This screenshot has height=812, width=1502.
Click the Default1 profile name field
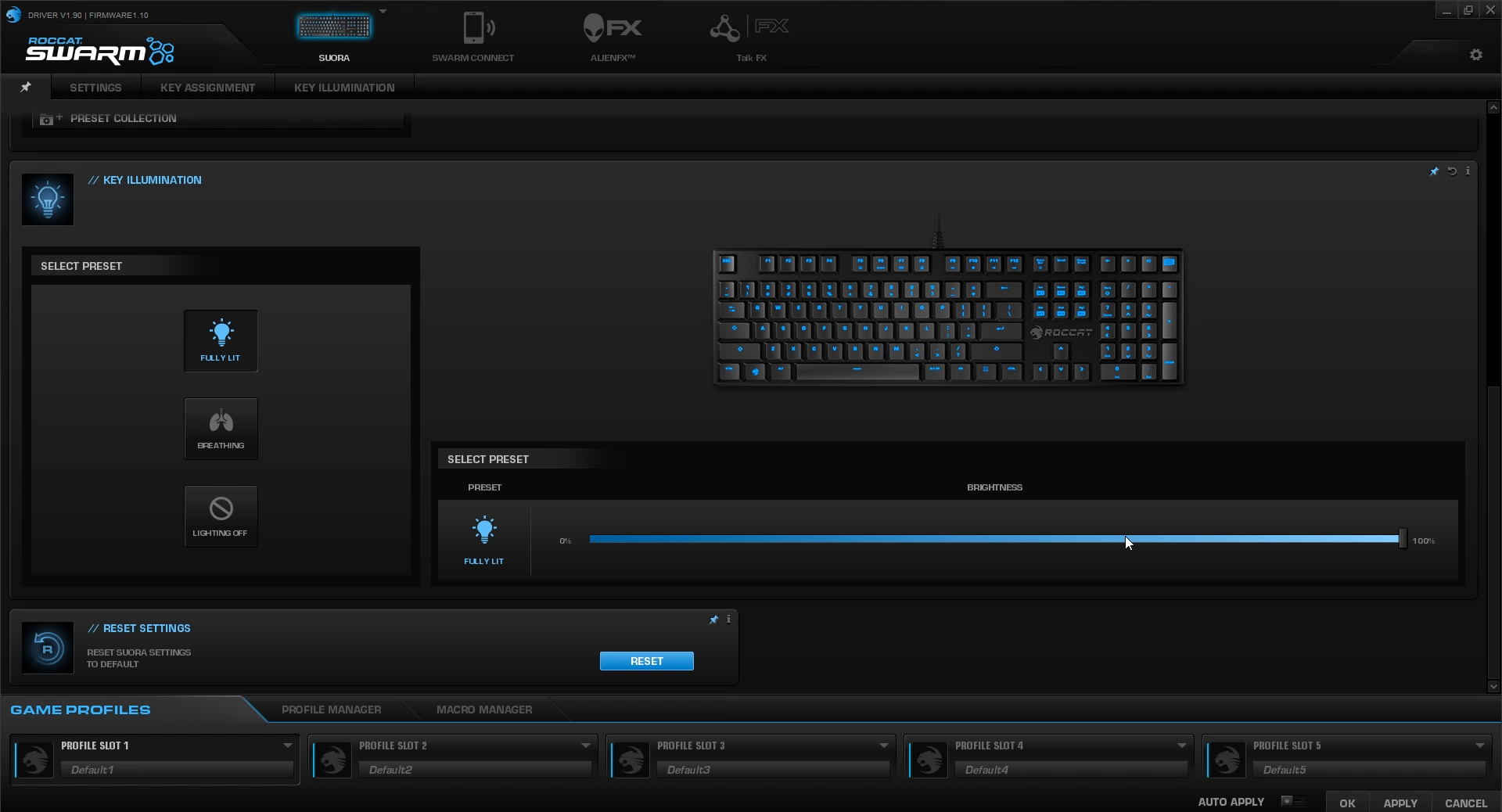178,770
